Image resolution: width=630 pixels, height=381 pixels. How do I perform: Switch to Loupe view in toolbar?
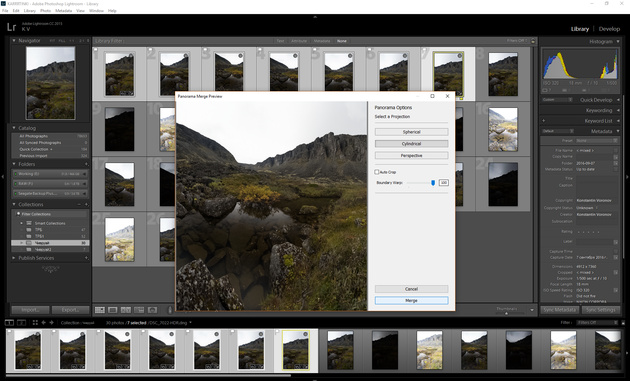click(113, 310)
